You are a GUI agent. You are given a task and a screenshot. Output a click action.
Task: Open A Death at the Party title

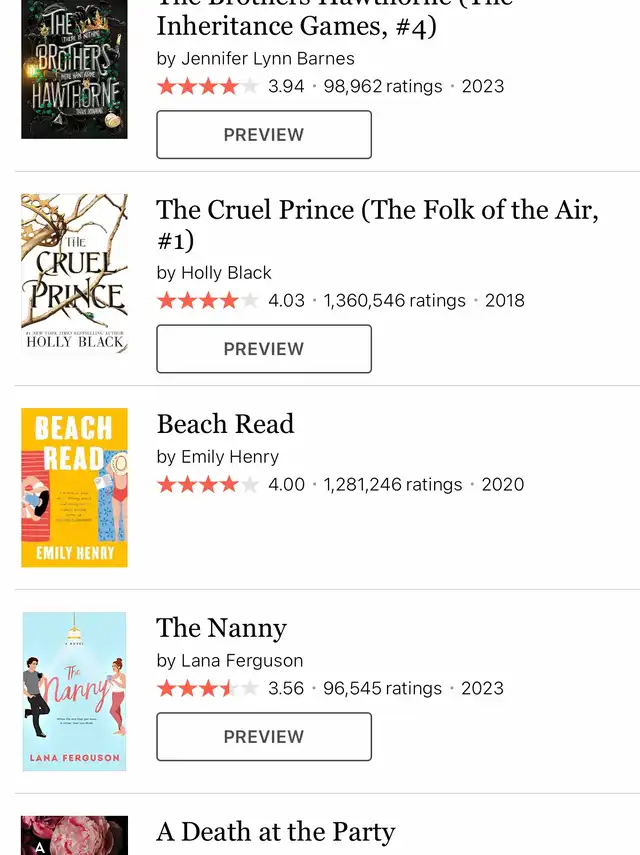(275, 832)
